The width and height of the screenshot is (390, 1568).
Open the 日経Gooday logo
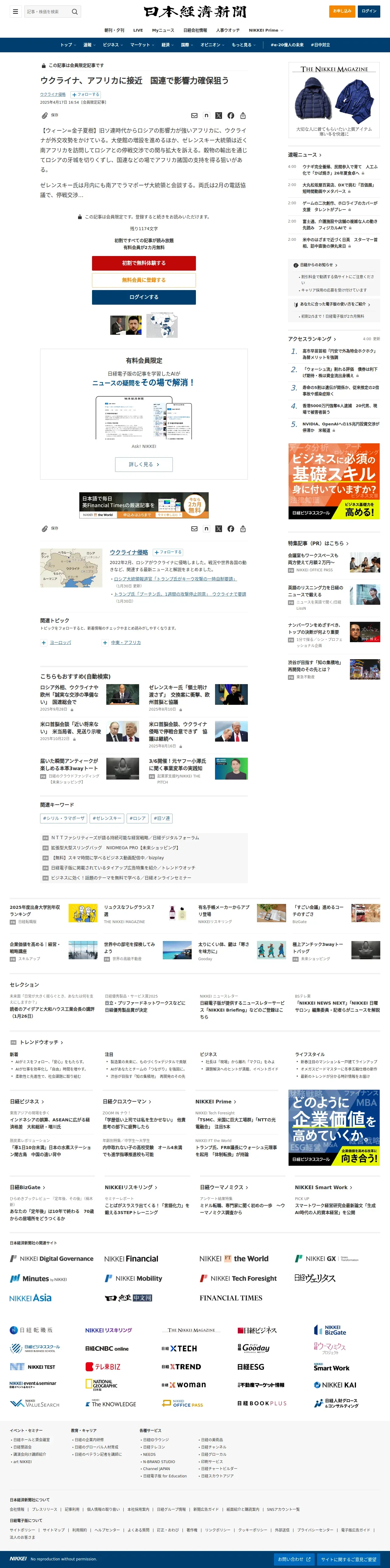click(254, 1348)
